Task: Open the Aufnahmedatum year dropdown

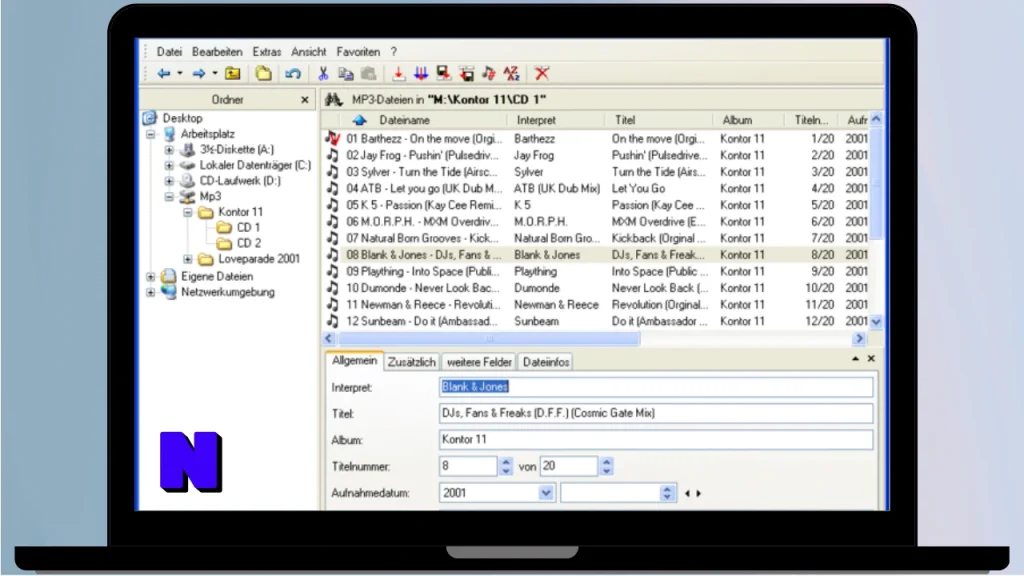Action: pyautogui.click(x=546, y=493)
